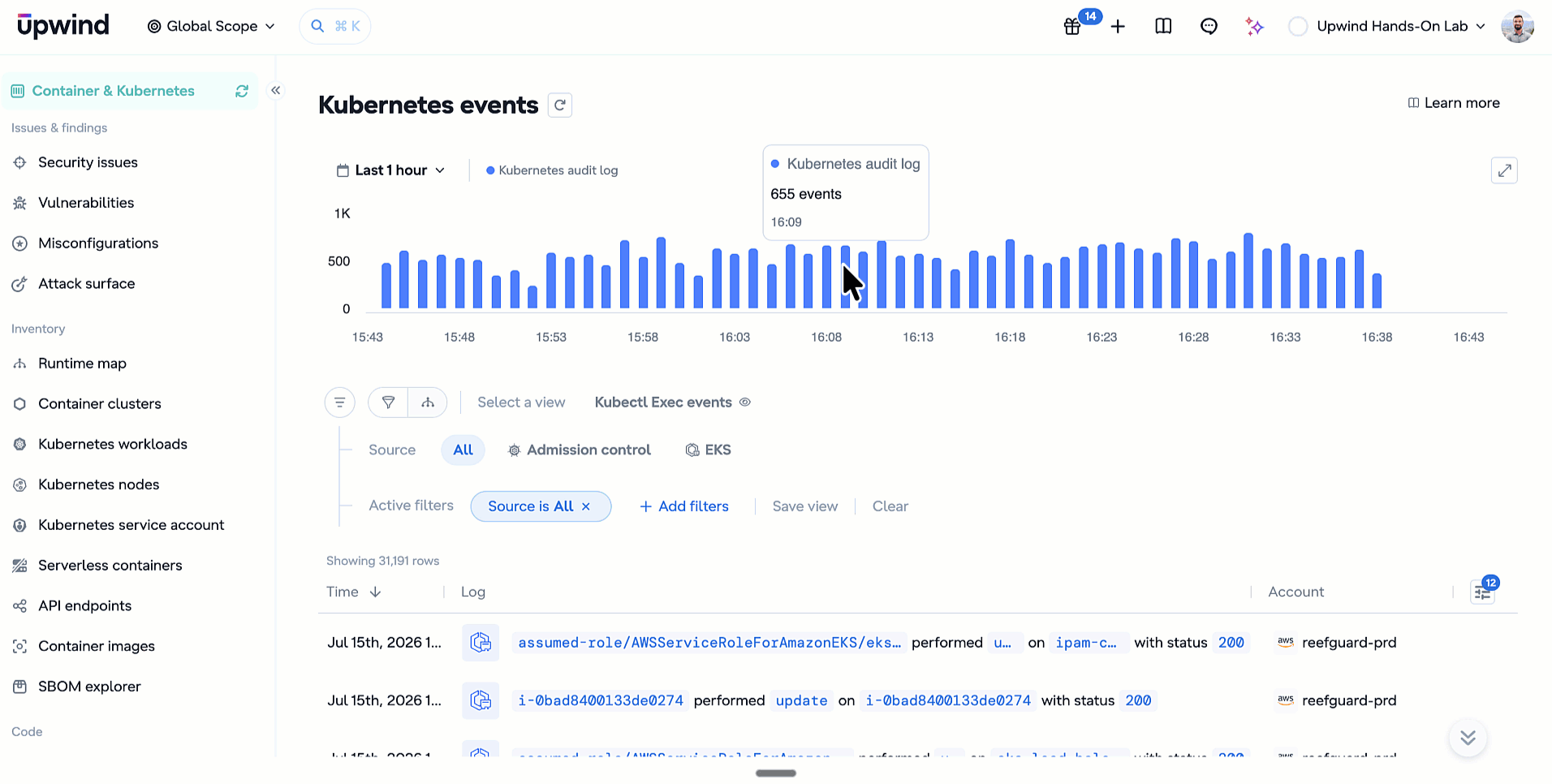Viewport: 1552px width, 784px height.
Task: Click the SBOM explorer icon
Action: (x=19, y=687)
